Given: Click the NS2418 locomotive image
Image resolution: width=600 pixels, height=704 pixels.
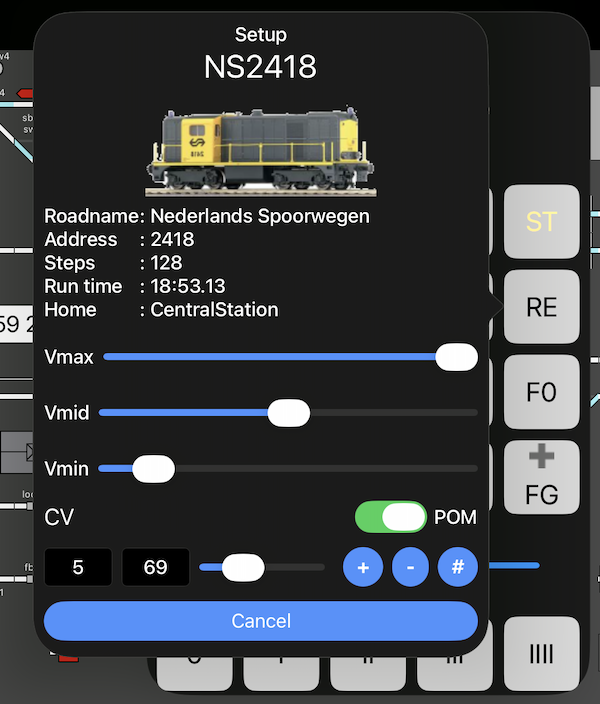Looking at the screenshot, I should point(261,150).
